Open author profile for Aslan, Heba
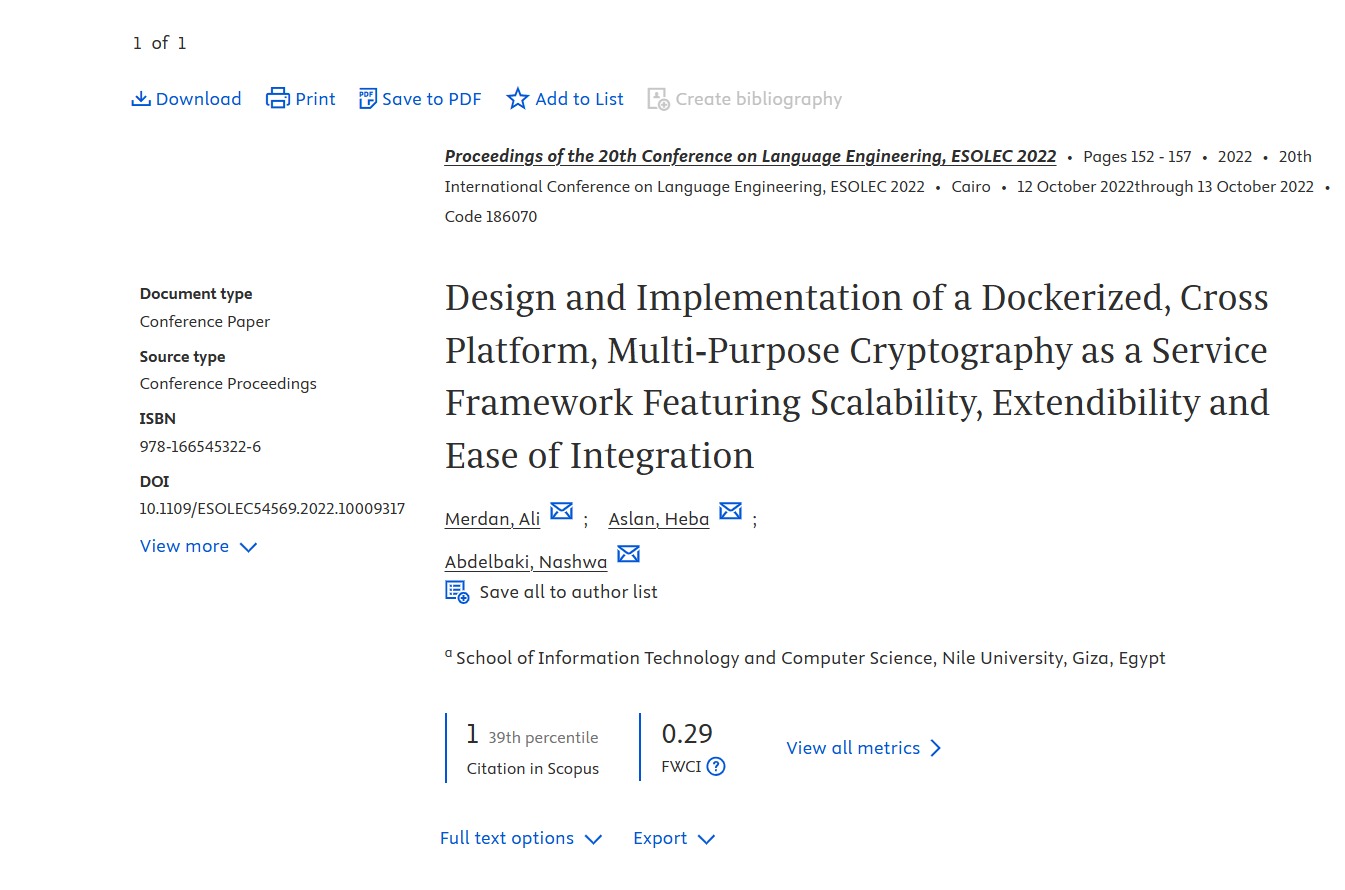Image resolution: width=1345 pixels, height=890 pixels. click(658, 518)
